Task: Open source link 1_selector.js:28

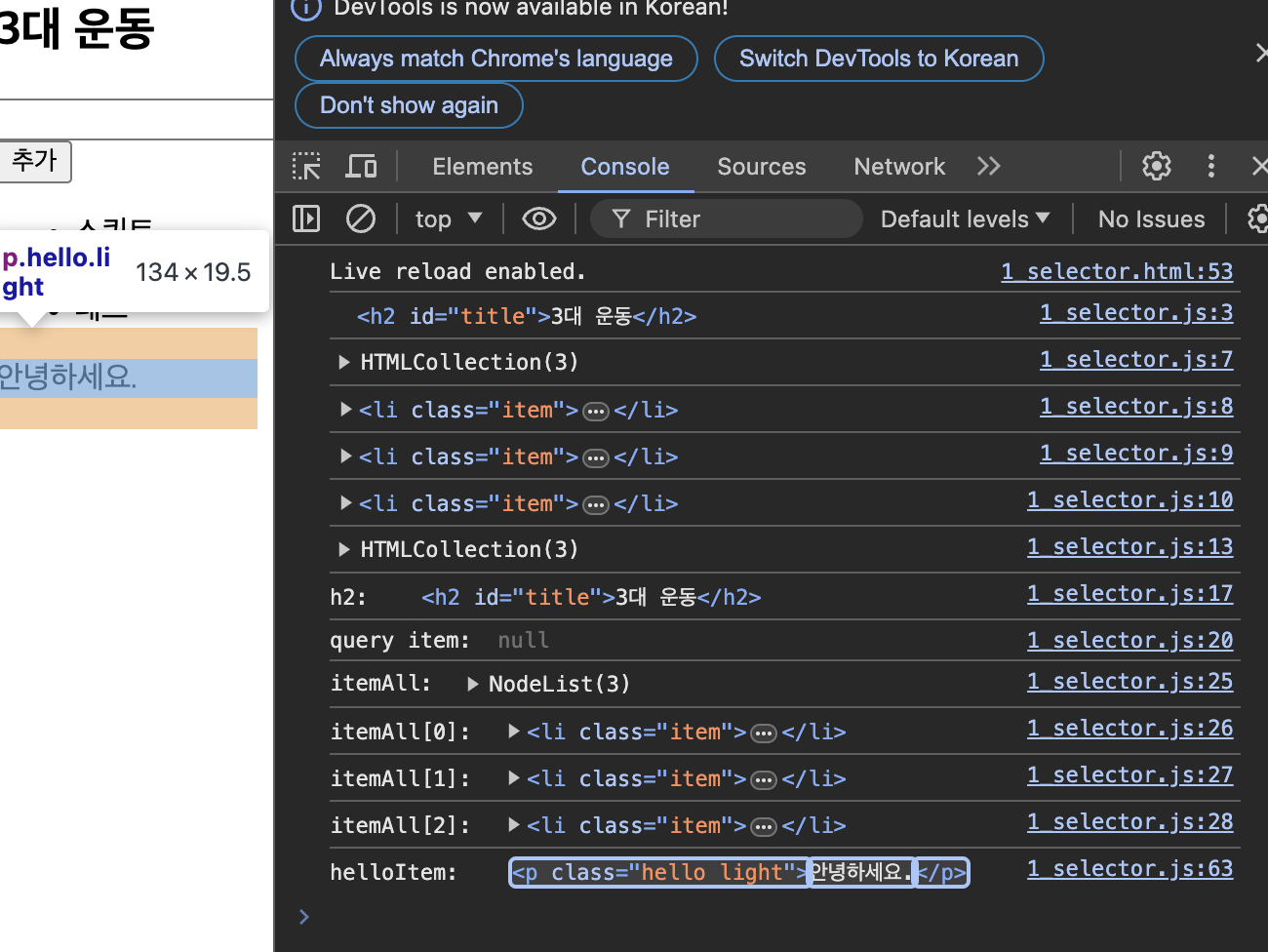Action: tap(1129, 821)
